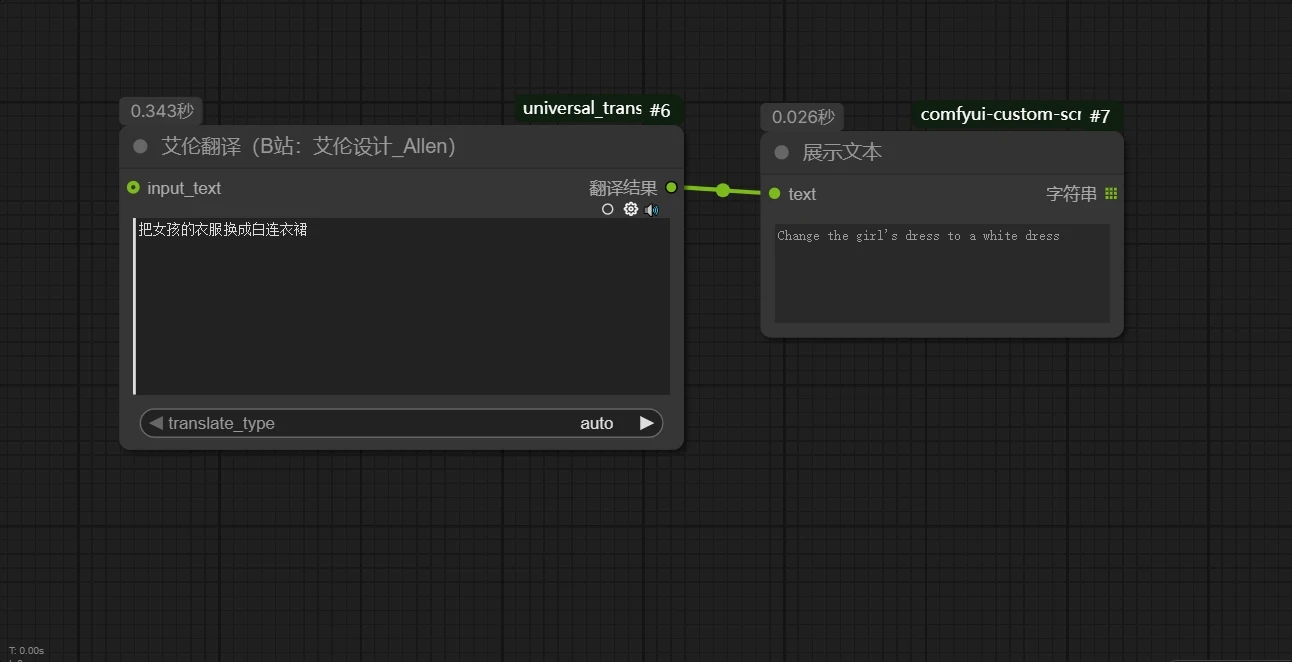Click the 0.343秒 execution time badge
The width and height of the screenshot is (1292, 662).
point(162,111)
